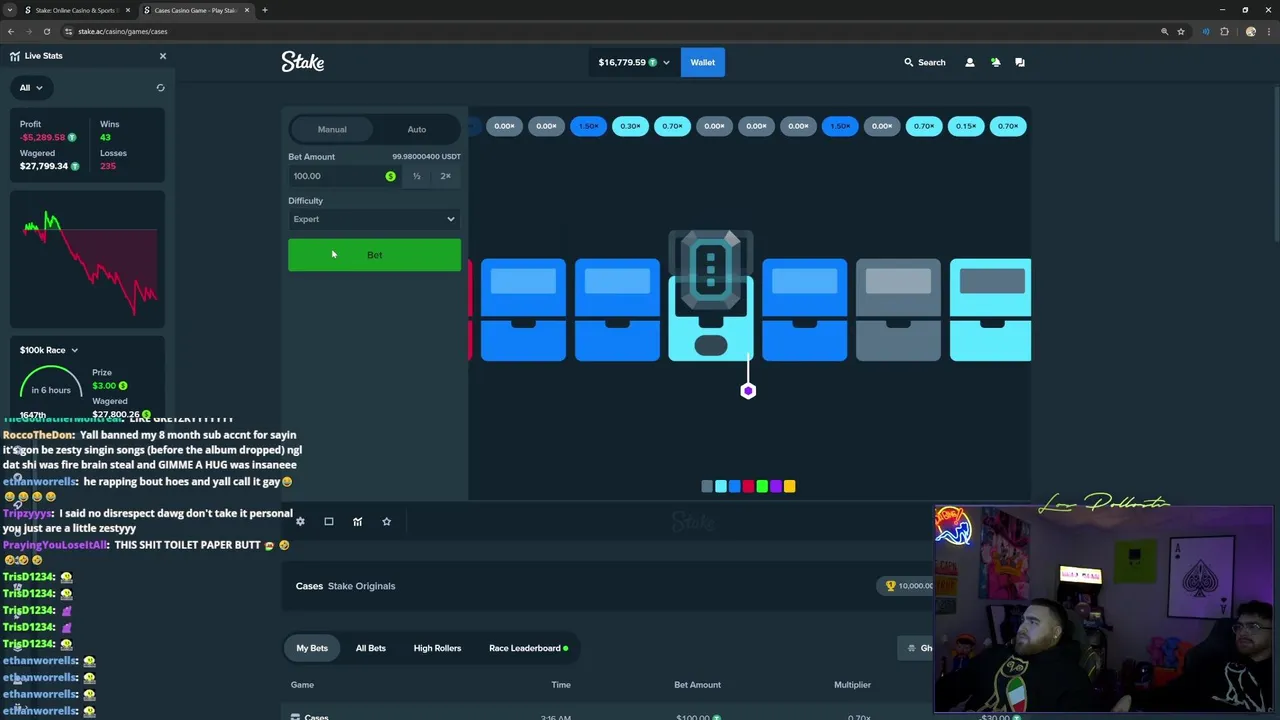
Task: Open the Wallet
Action: pos(702,62)
